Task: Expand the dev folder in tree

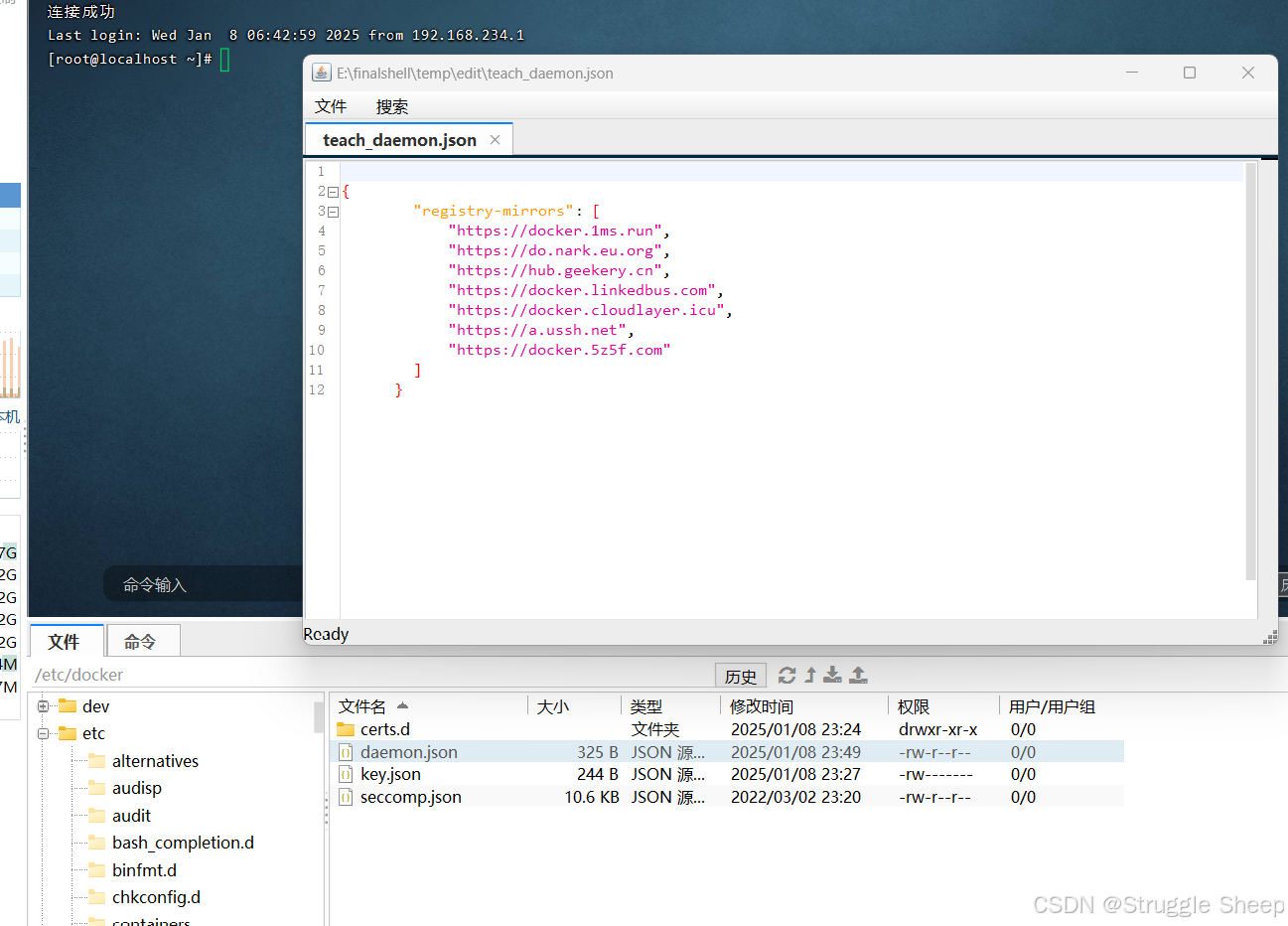Action: pos(43,706)
